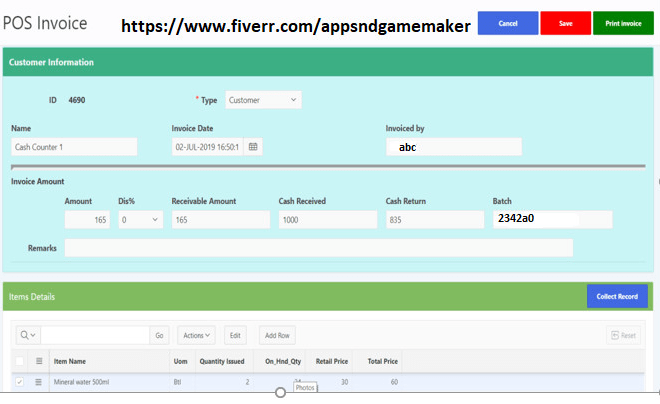Click the Reset button
Image resolution: width=660 pixels, height=404 pixels.
623,335
